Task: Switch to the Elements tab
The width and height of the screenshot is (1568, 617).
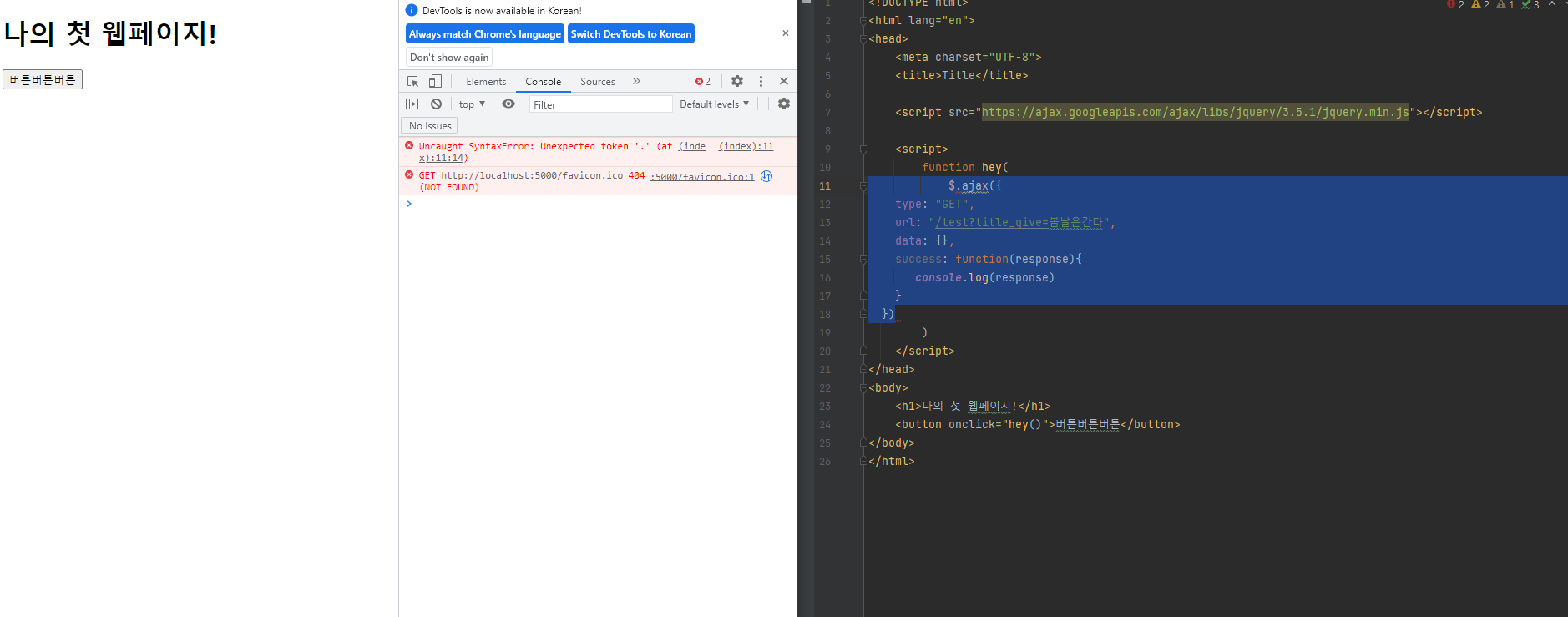Action: (486, 82)
